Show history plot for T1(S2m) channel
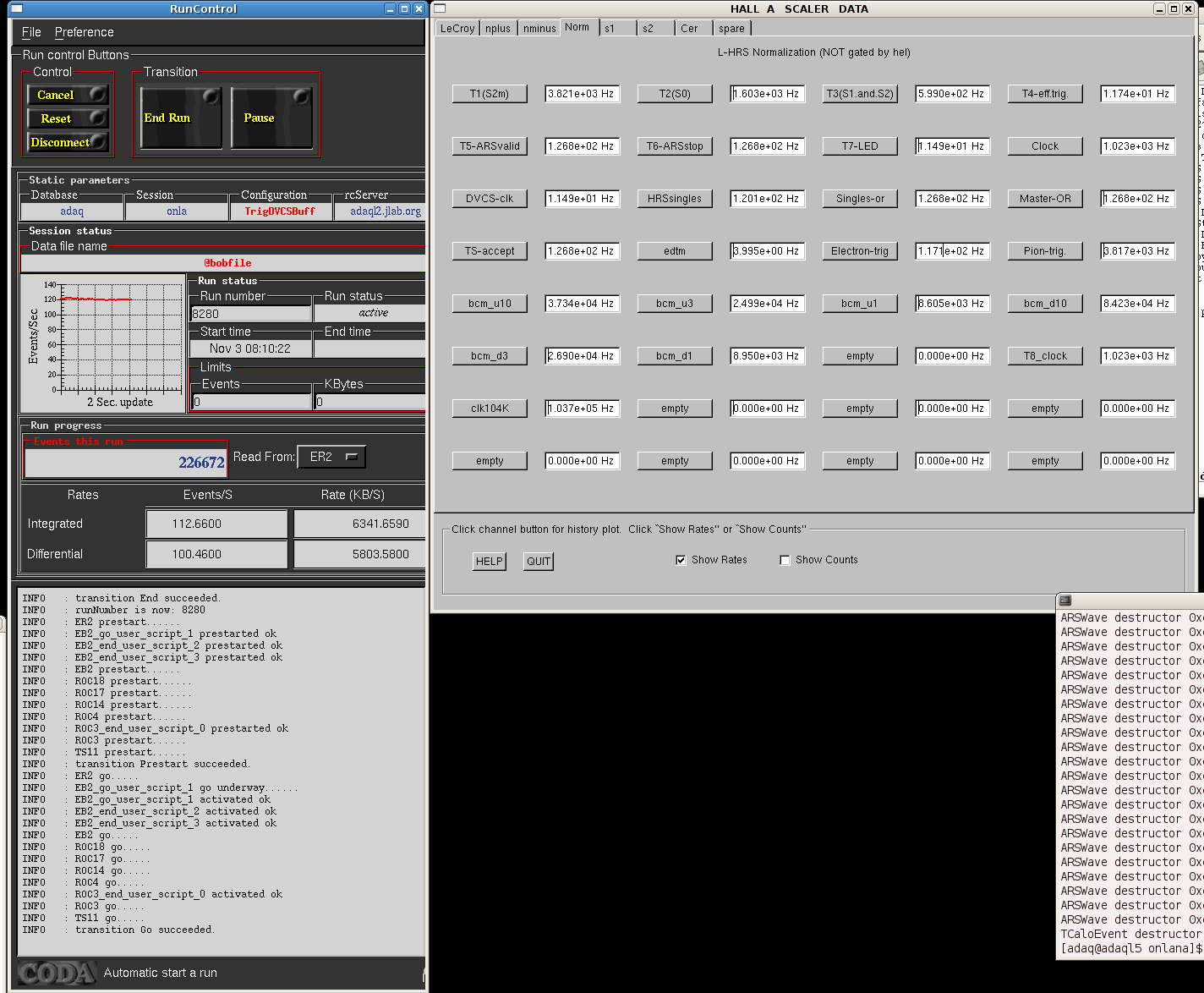This screenshot has width=1204, height=993. 490,94
